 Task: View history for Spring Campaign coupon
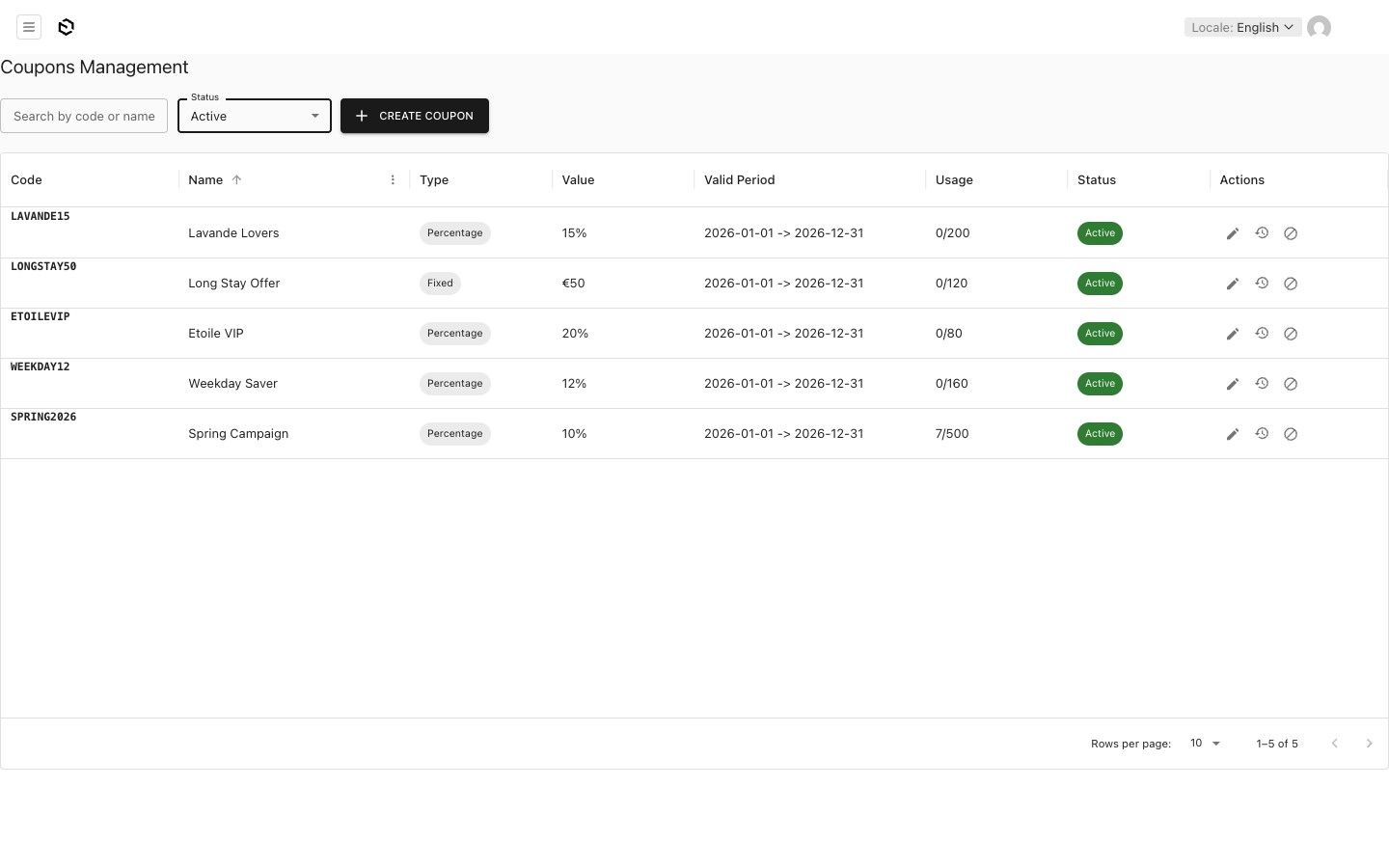point(1261,434)
